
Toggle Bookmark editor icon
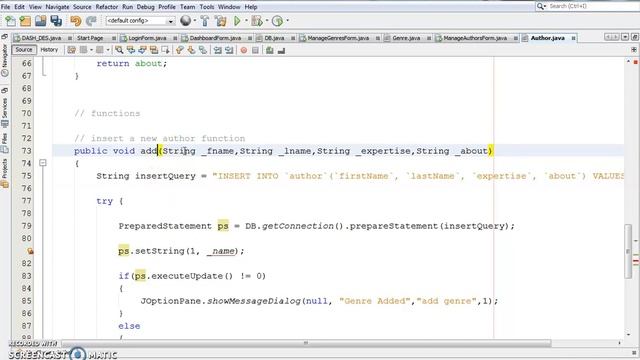pos(203,50)
